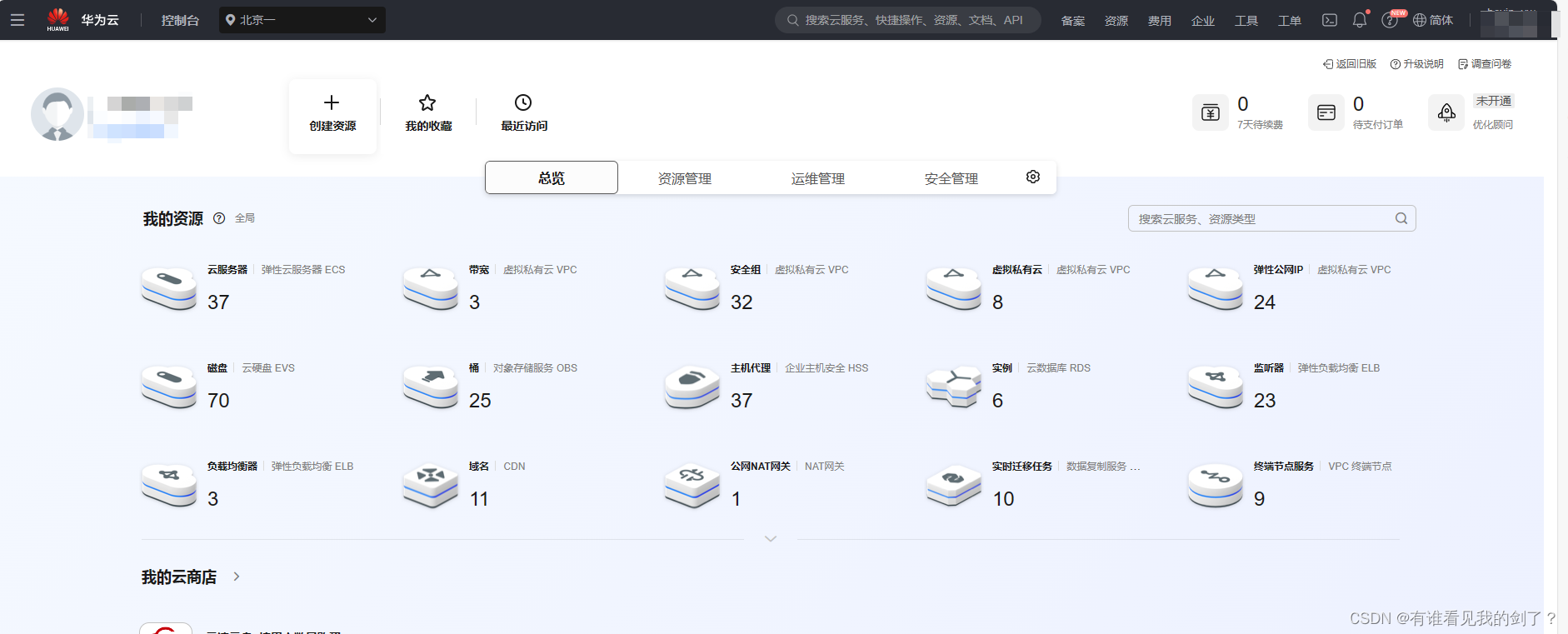This screenshot has width=1568, height=634.
Task: Click 未开通 status label
Action: [x=1493, y=101]
